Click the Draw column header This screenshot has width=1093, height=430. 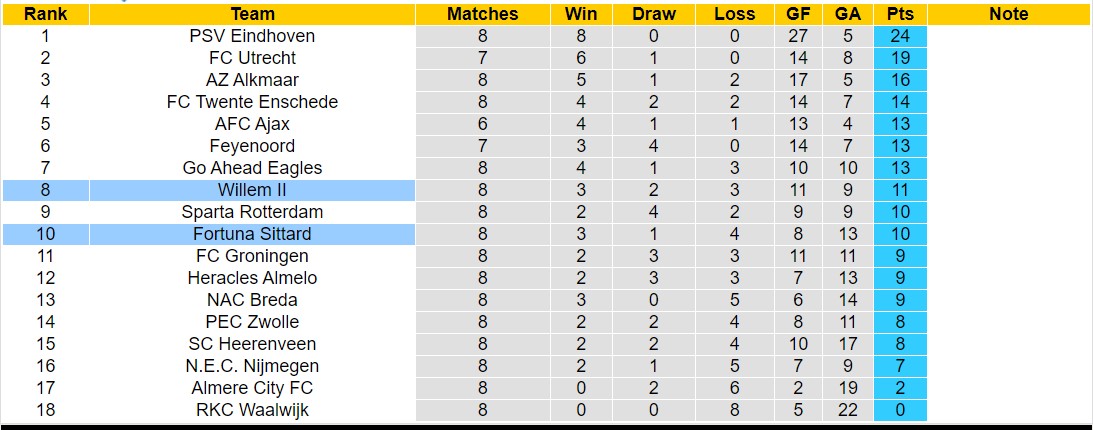click(x=654, y=14)
